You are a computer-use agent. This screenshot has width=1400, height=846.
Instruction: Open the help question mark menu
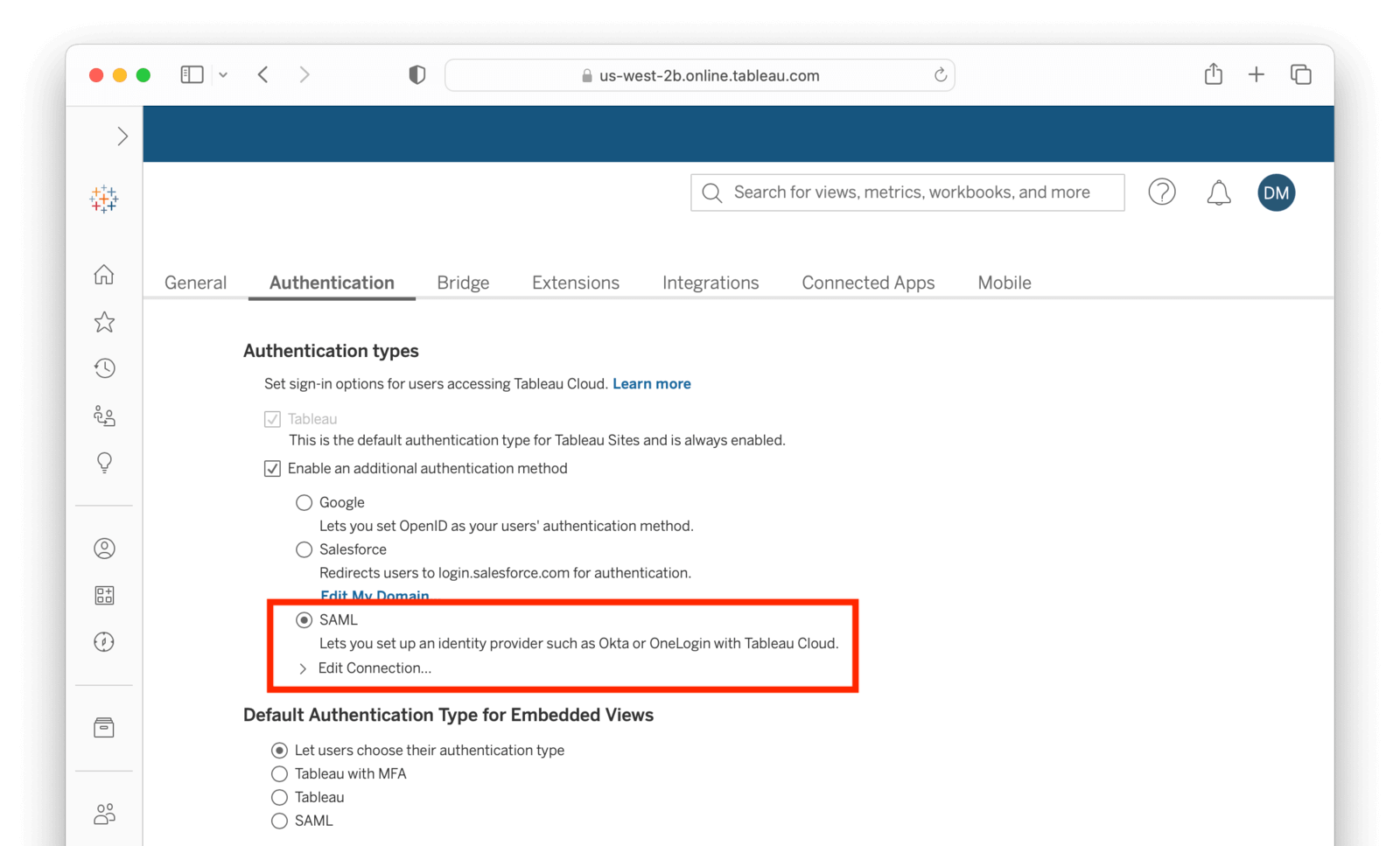click(1162, 192)
